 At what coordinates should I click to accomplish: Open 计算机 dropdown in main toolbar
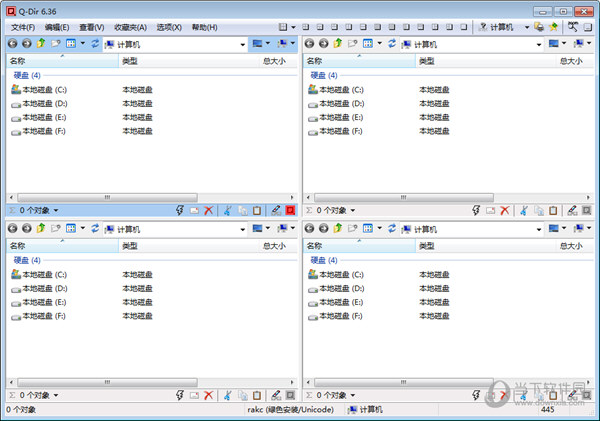(527, 27)
